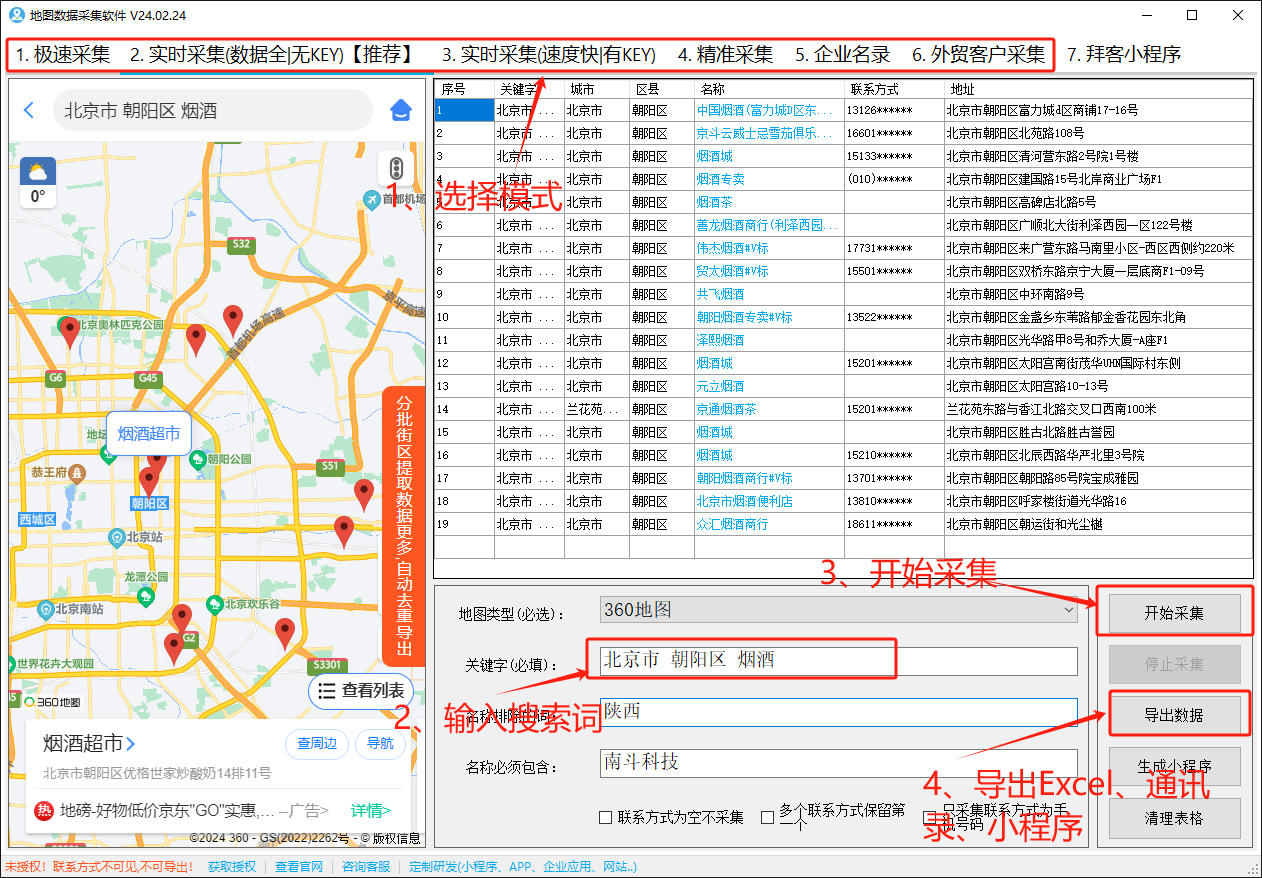Click the name-exclusion field containing 陕西

click(x=838, y=712)
